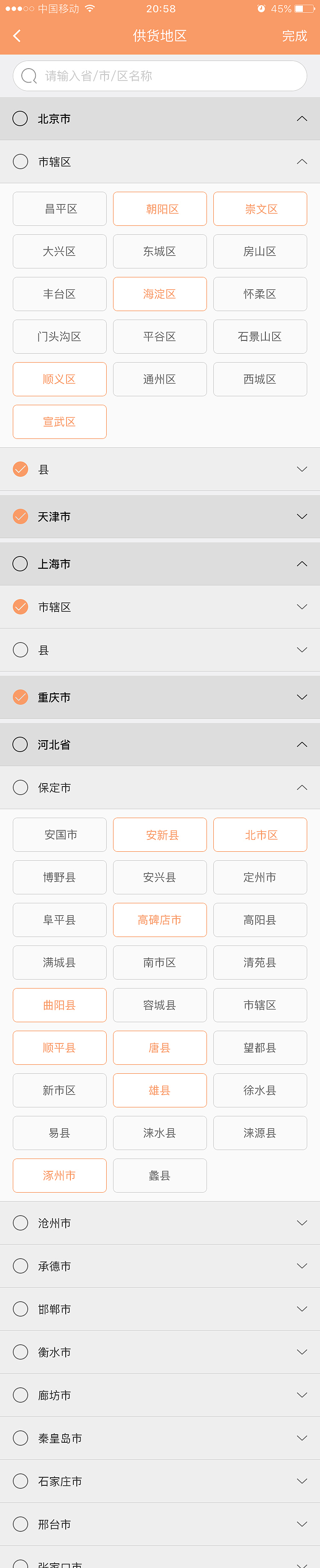The image size is (320, 1568).
Task: Select the 北京市 radio circle
Action: point(20,119)
